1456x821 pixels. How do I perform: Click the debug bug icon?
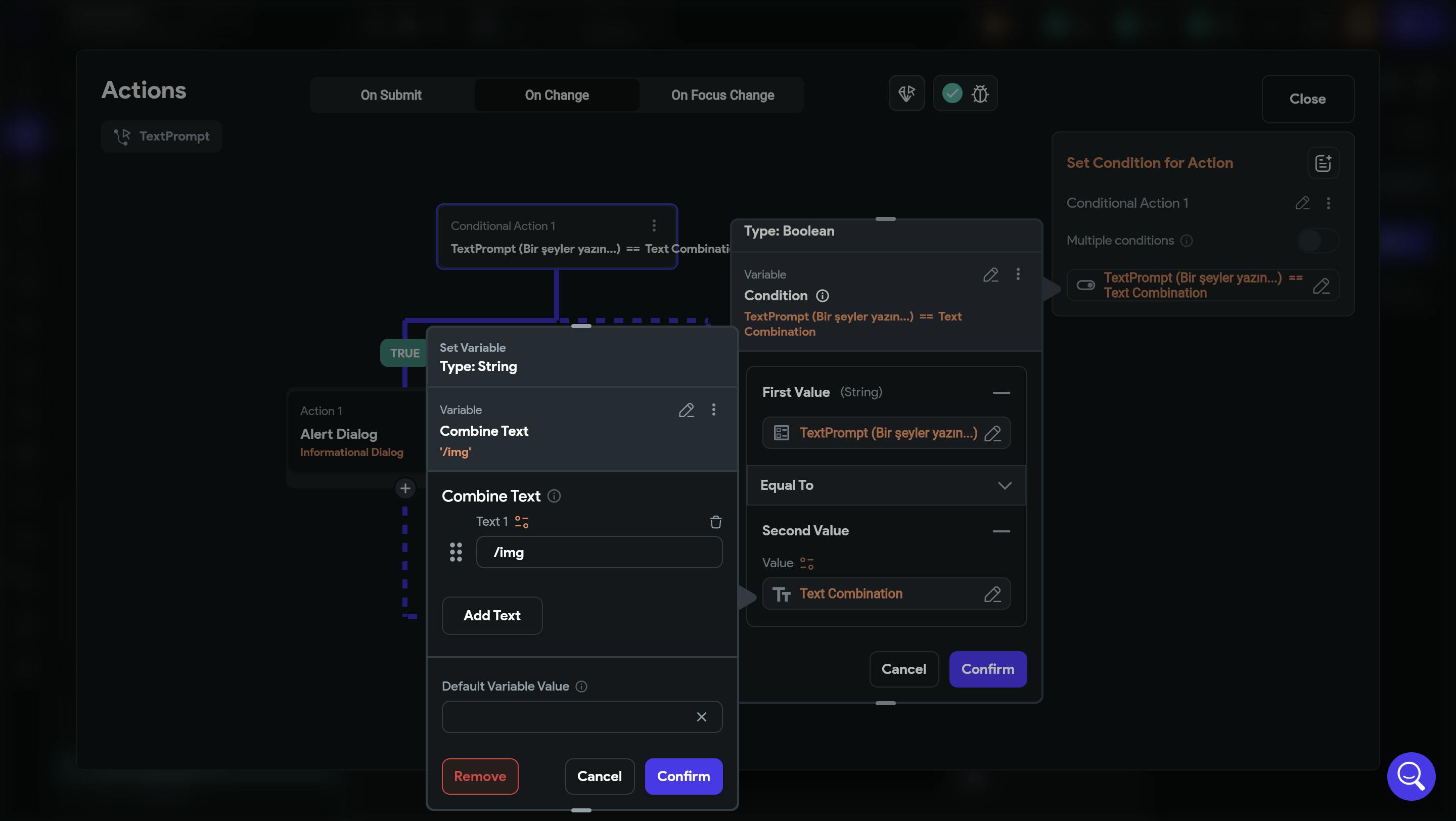point(980,93)
